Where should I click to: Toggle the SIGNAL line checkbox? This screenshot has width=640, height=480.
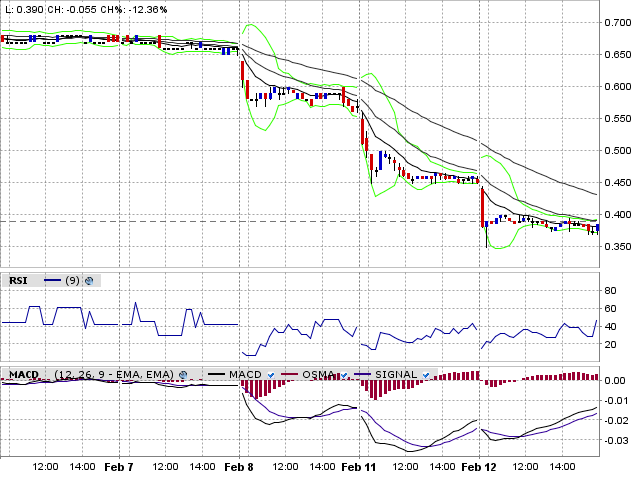tap(426, 375)
